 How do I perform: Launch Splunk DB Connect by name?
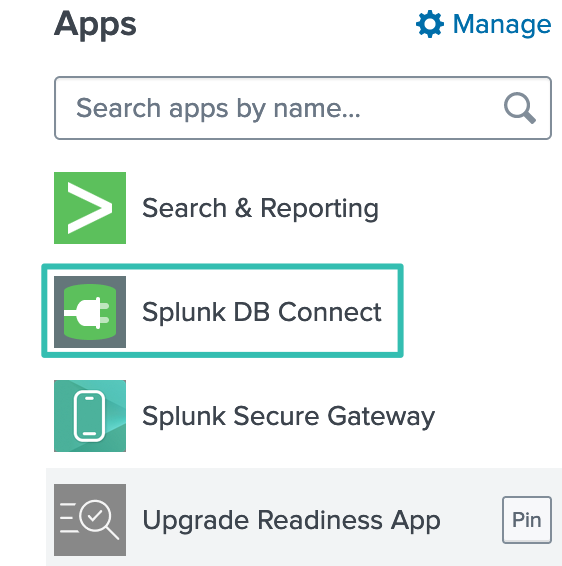(262, 312)
